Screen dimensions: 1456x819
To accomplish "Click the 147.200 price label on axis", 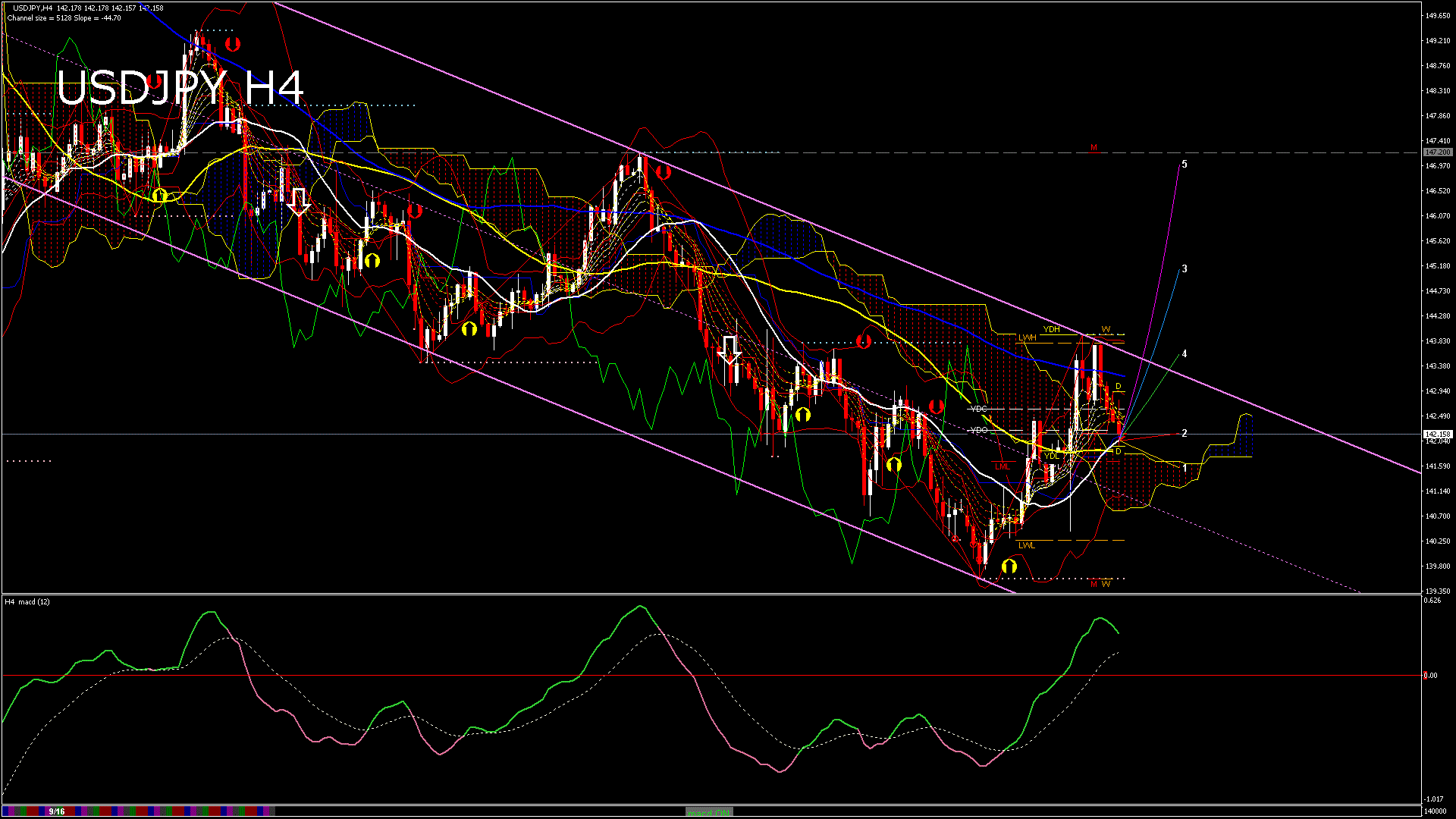I will [x=1437, y=152].
